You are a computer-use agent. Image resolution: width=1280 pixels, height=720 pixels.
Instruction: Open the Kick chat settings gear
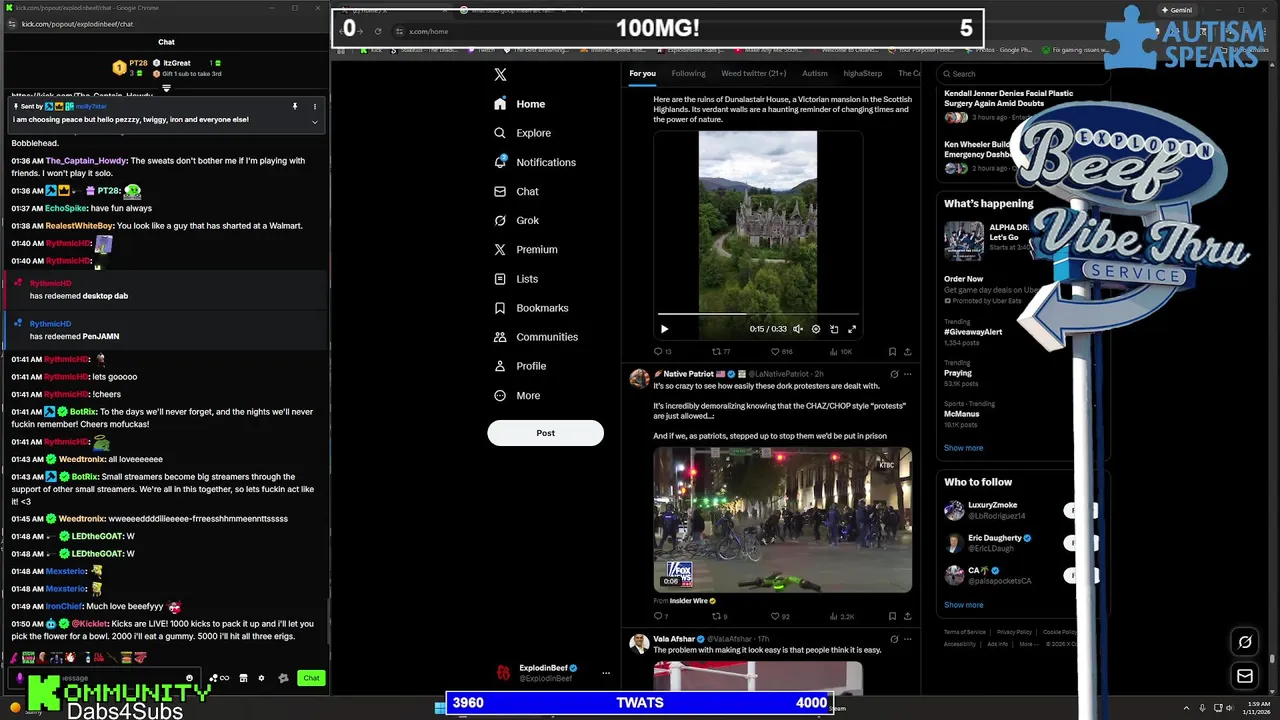point(261,678)
